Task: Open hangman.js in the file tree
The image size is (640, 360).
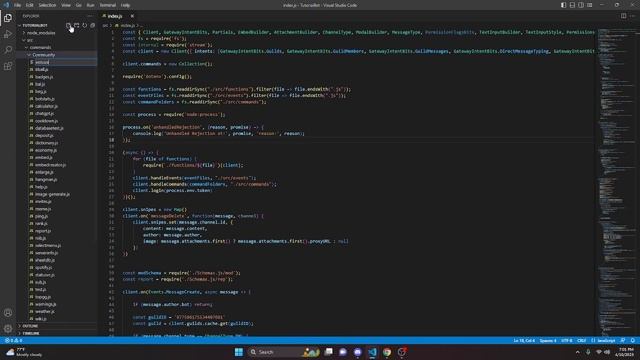Action: pyautogui.click(x=46, y=180)
